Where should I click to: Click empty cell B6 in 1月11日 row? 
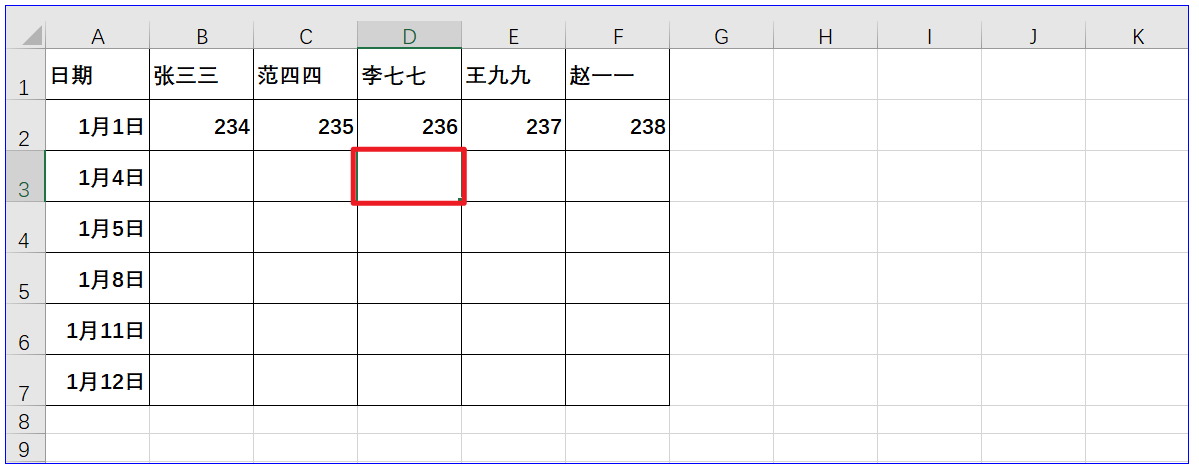tap(201, 329)
